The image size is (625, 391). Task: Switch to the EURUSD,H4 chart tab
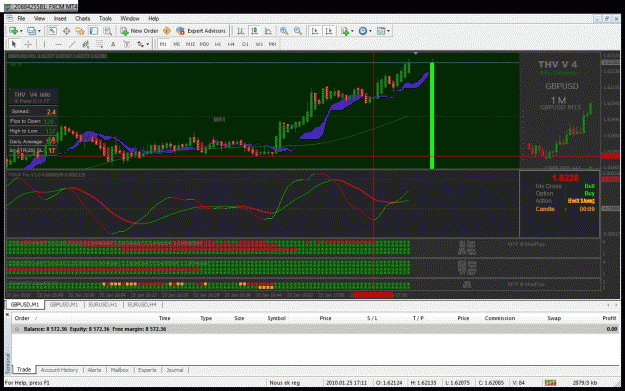[x=142, y=305]
